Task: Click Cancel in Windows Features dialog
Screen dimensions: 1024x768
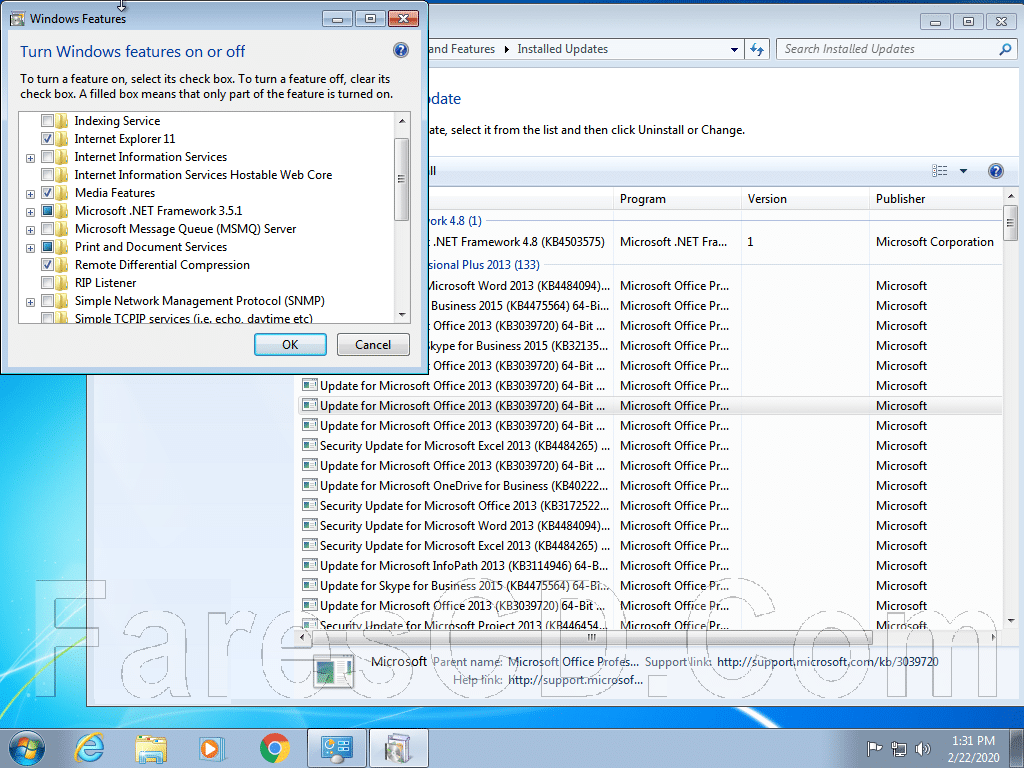Action: coord(373,345)
